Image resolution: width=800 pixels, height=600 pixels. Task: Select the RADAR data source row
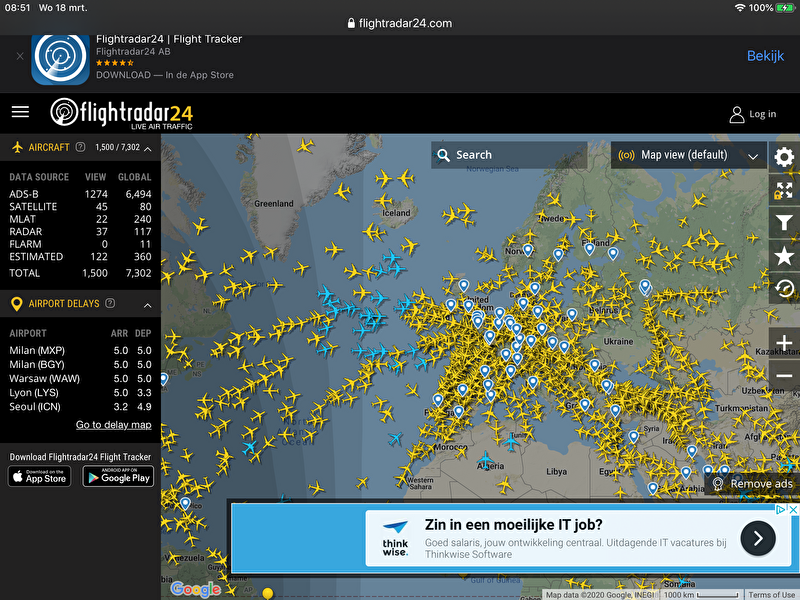point(80,232)
